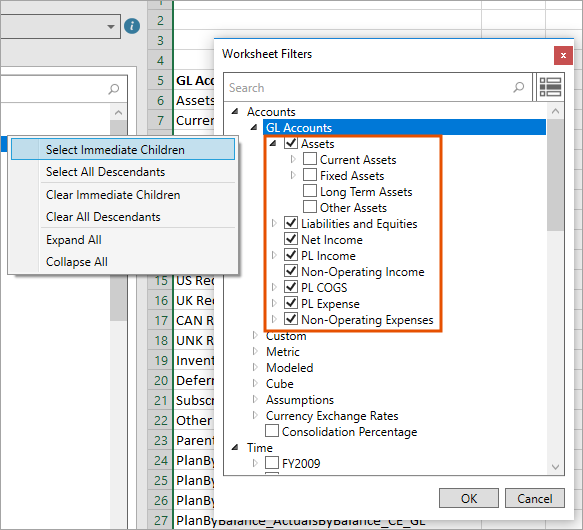583x530 pixels.
Task: Enable the Consolidation Percentage checkbox
Action: tap(272, 431)
